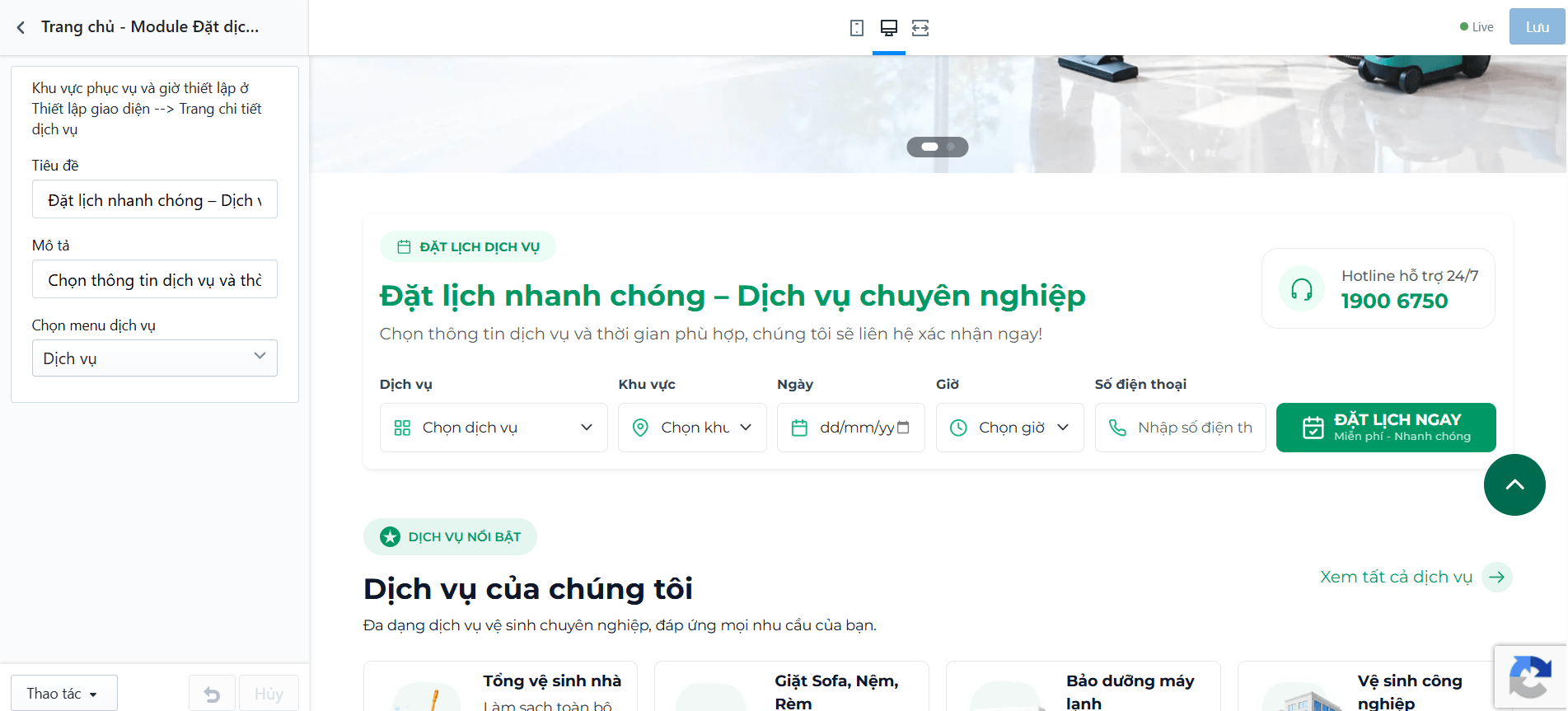This screenshot has width=1568, height=711.
Task: Click the phone icon in Số điện thoại field
Action: (x=1117, y=428)
